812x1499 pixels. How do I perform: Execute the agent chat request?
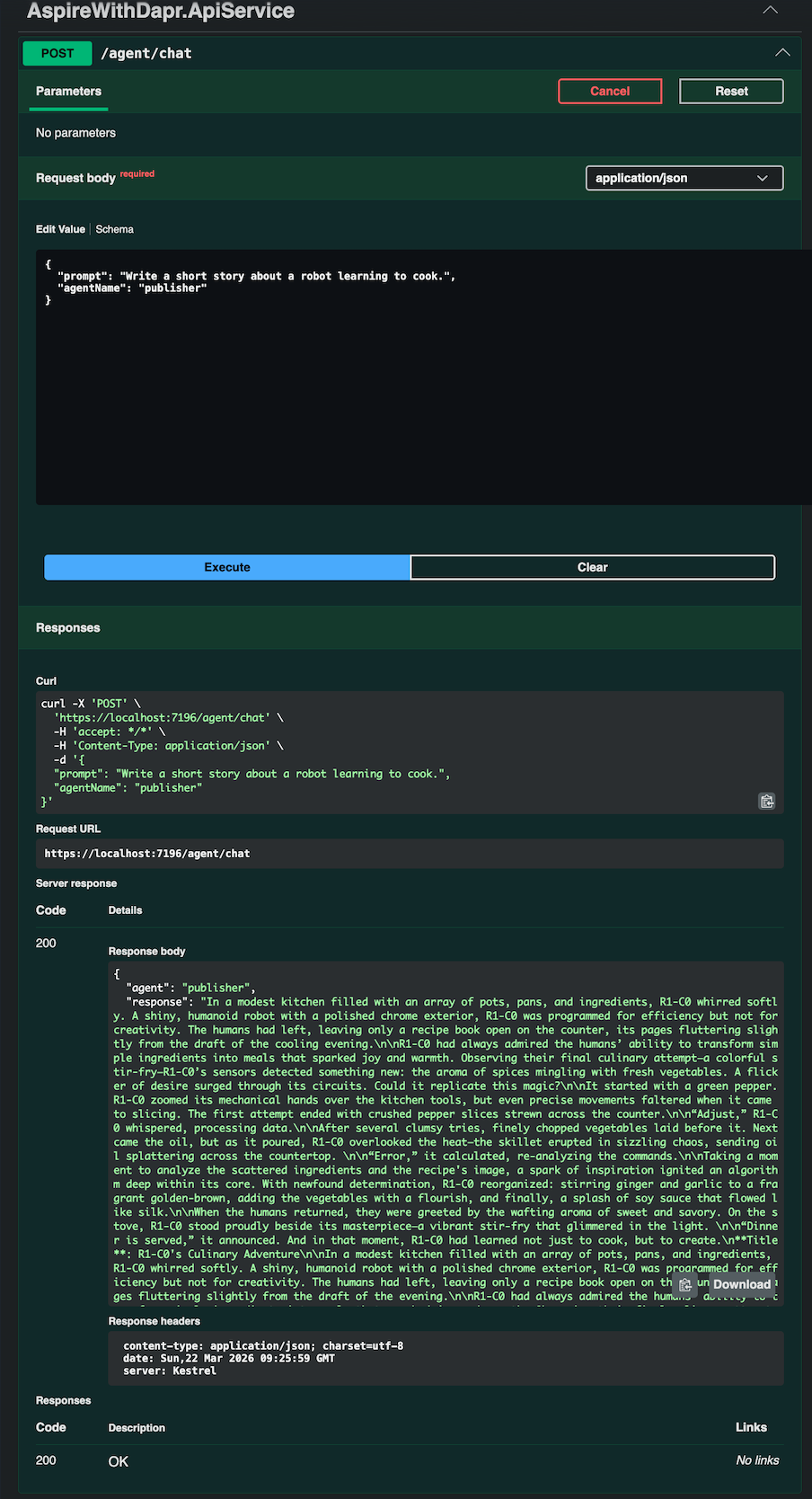point(227,567)
